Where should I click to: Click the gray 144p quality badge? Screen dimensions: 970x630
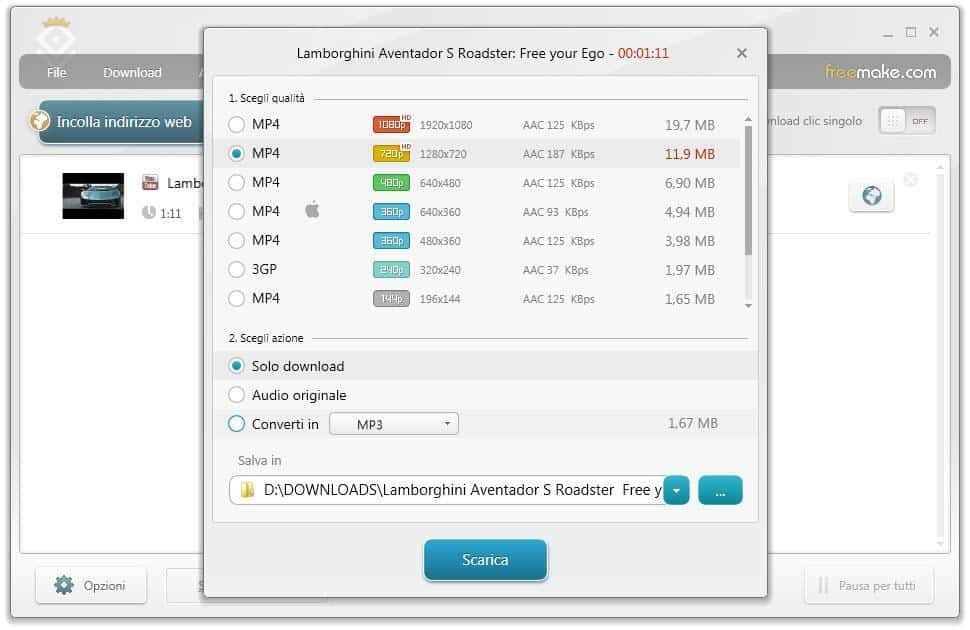click(391, 298)
